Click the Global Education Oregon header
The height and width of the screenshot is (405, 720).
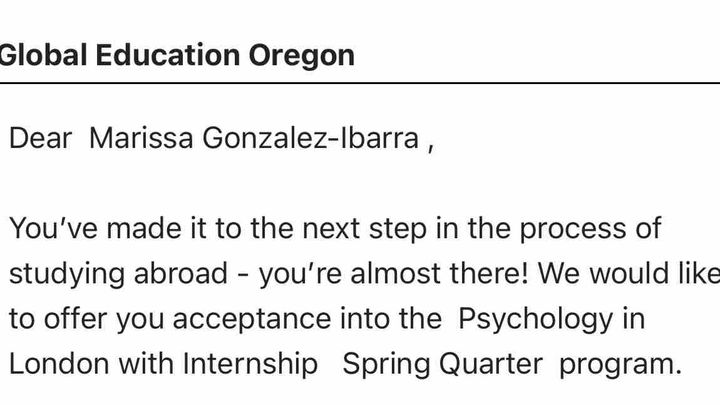[178, 54]
